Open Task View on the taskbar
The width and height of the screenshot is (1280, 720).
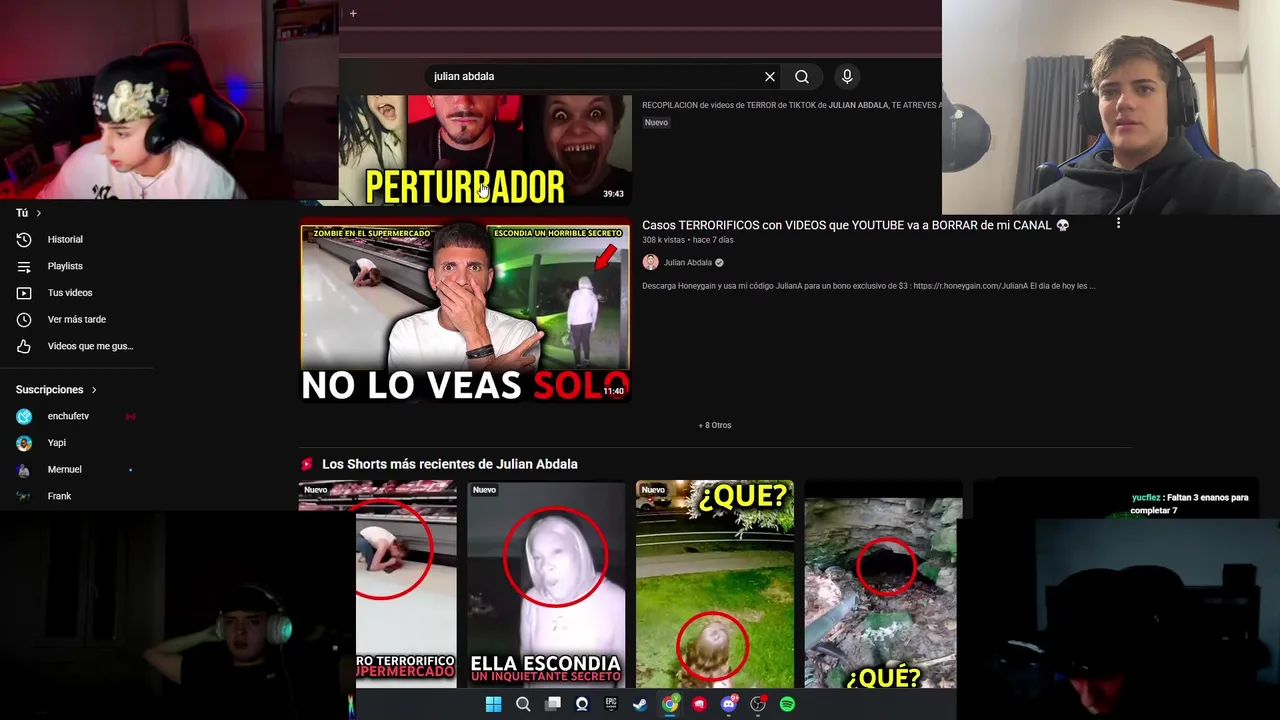(x=552, y=704)
